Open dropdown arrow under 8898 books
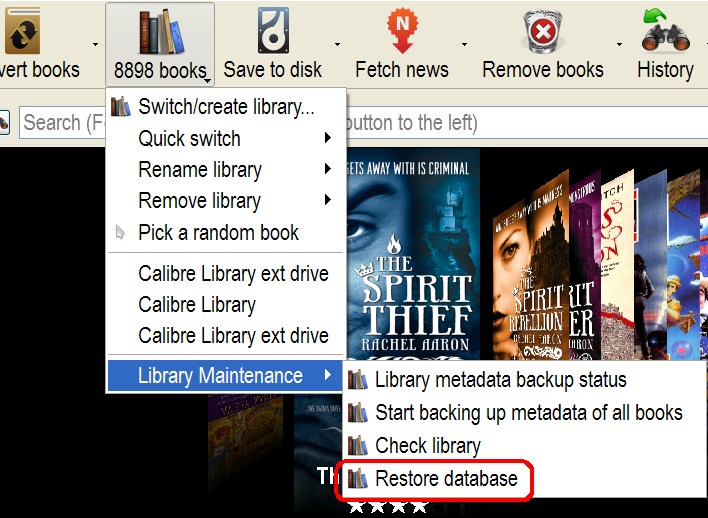Screen dimensions: 708x518 (207, 80)
